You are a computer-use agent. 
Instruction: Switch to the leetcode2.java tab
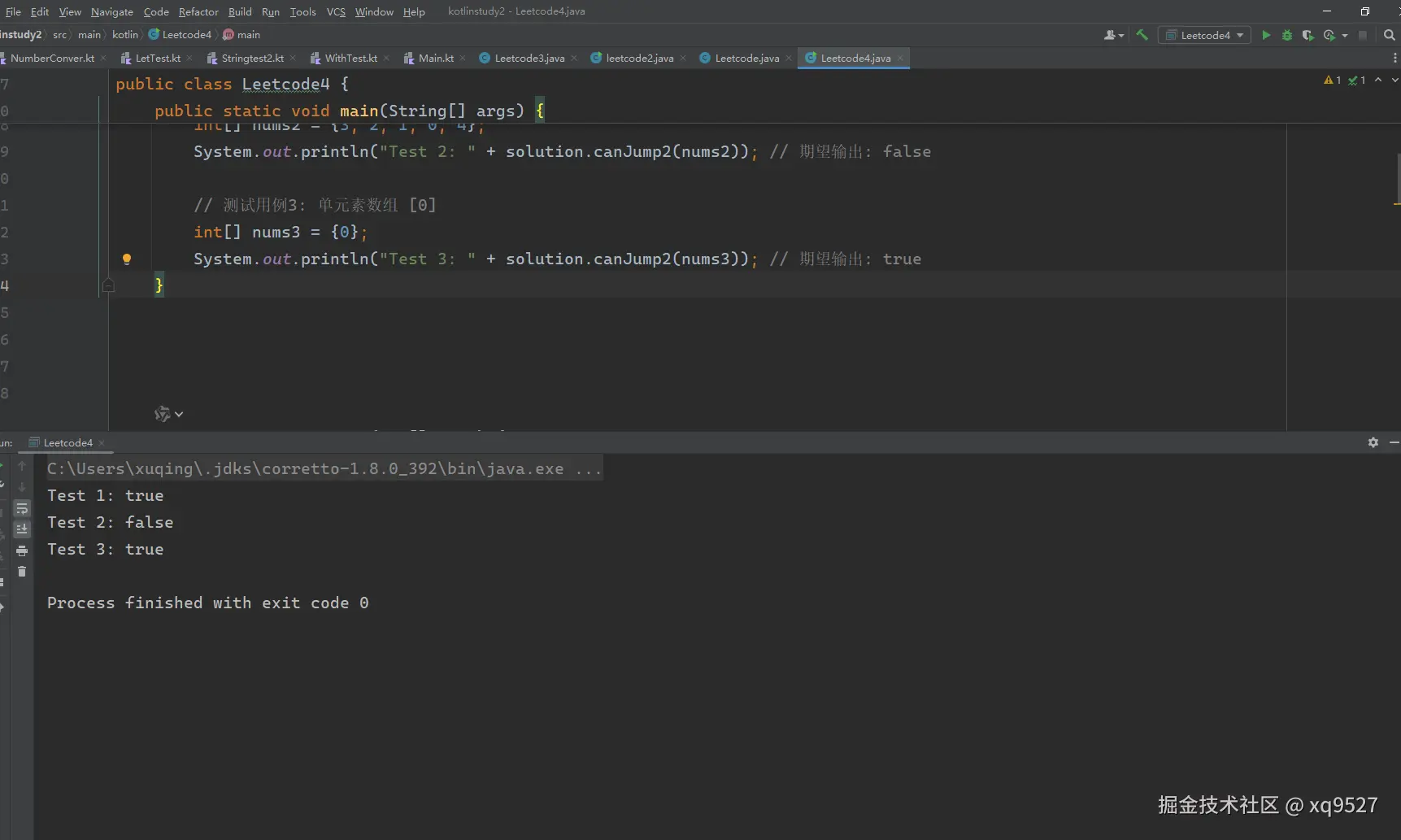point(639,58)
